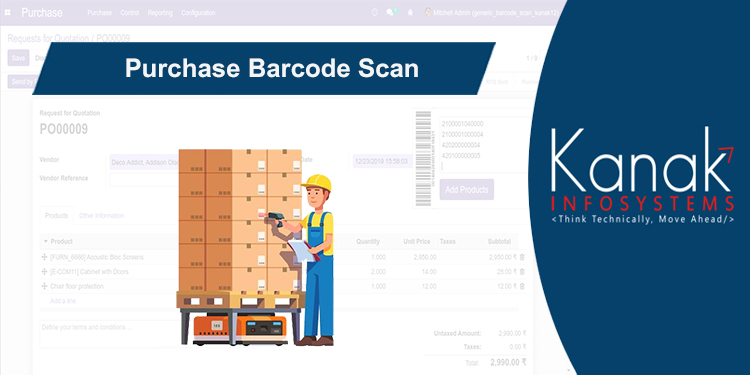Open the Configuration menu
The height and width of the screenshot is (375, 750).
click(198, 13)
